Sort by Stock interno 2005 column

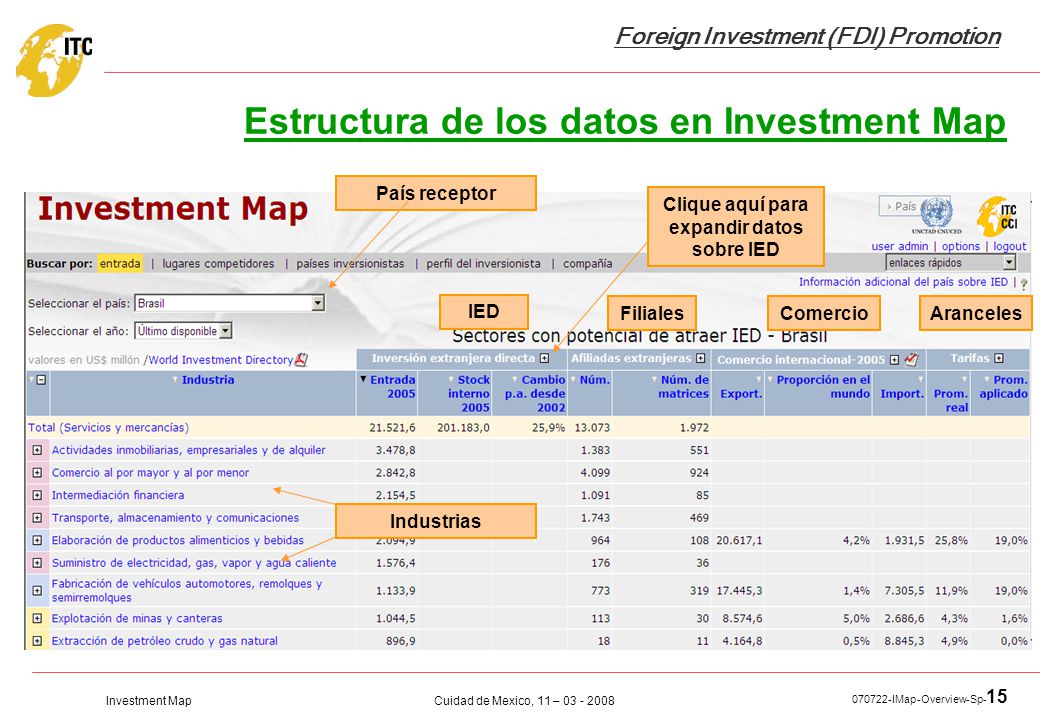tap(468, 393)
